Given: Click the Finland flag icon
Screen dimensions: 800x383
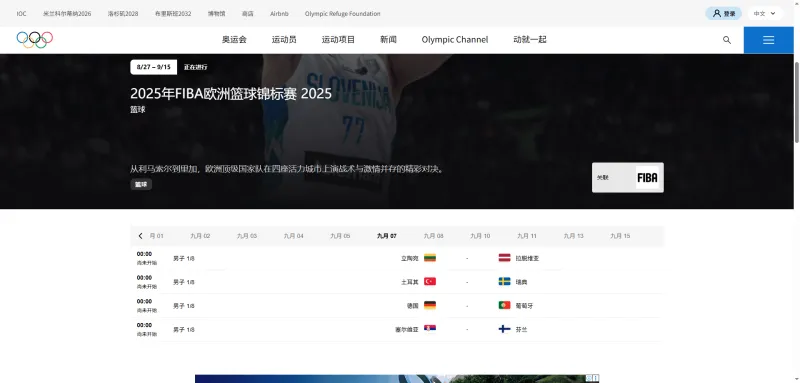Looking at the screenshot, I should tap(504, 329).
